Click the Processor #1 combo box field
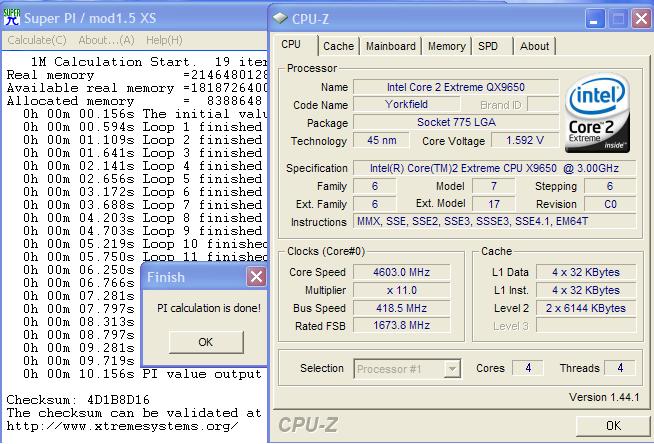This screenshot has width=654, height=444. [x=407, y=369]
